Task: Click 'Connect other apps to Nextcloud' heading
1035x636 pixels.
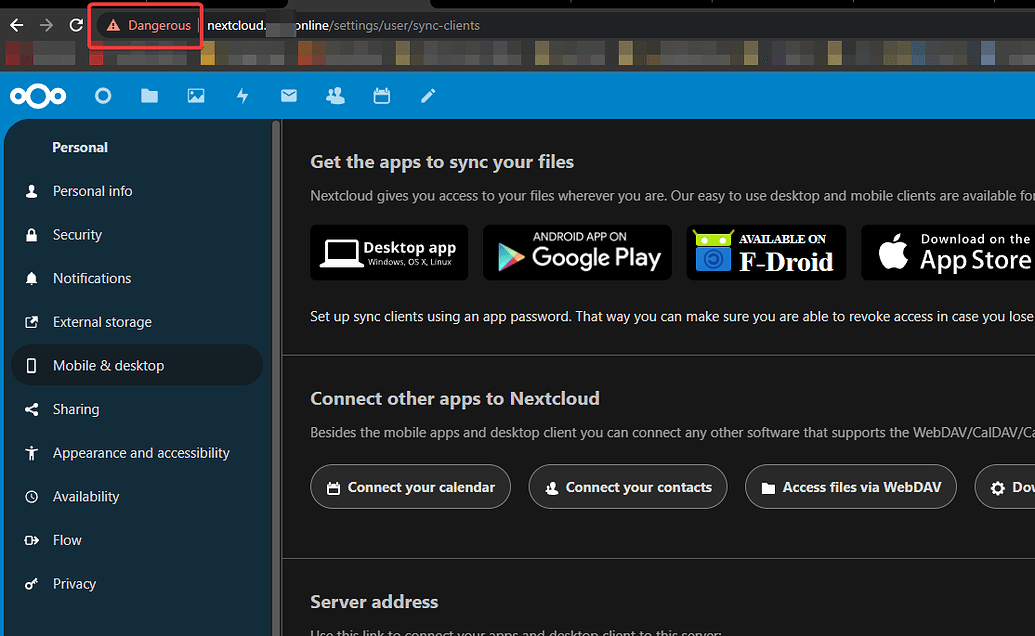Action: point(455,399)
